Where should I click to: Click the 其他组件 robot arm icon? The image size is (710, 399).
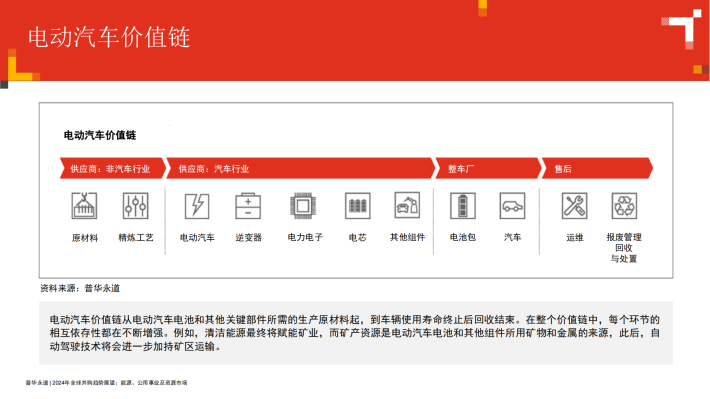tap(407, 205)
